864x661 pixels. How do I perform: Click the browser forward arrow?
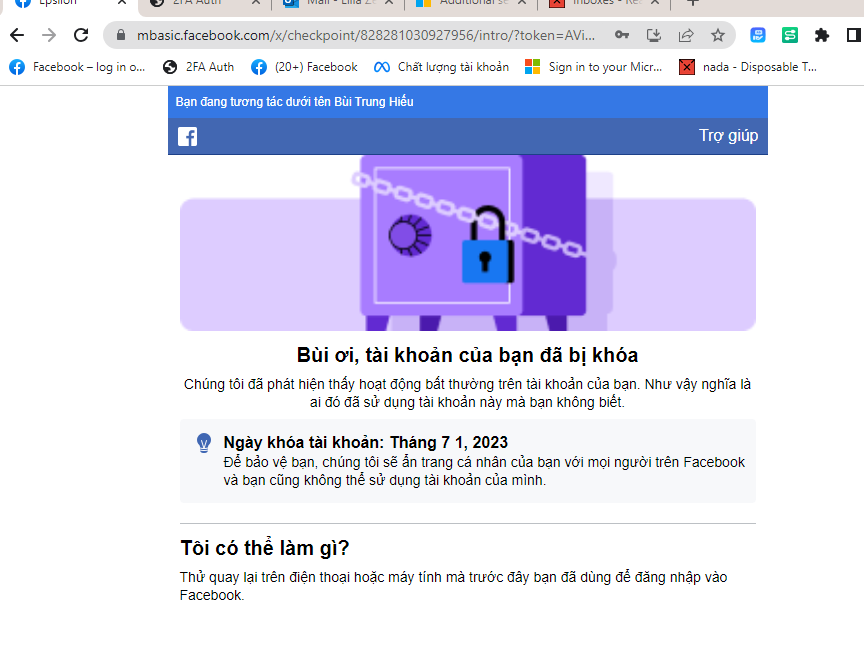pyautogui.click(x=49, y=35)
